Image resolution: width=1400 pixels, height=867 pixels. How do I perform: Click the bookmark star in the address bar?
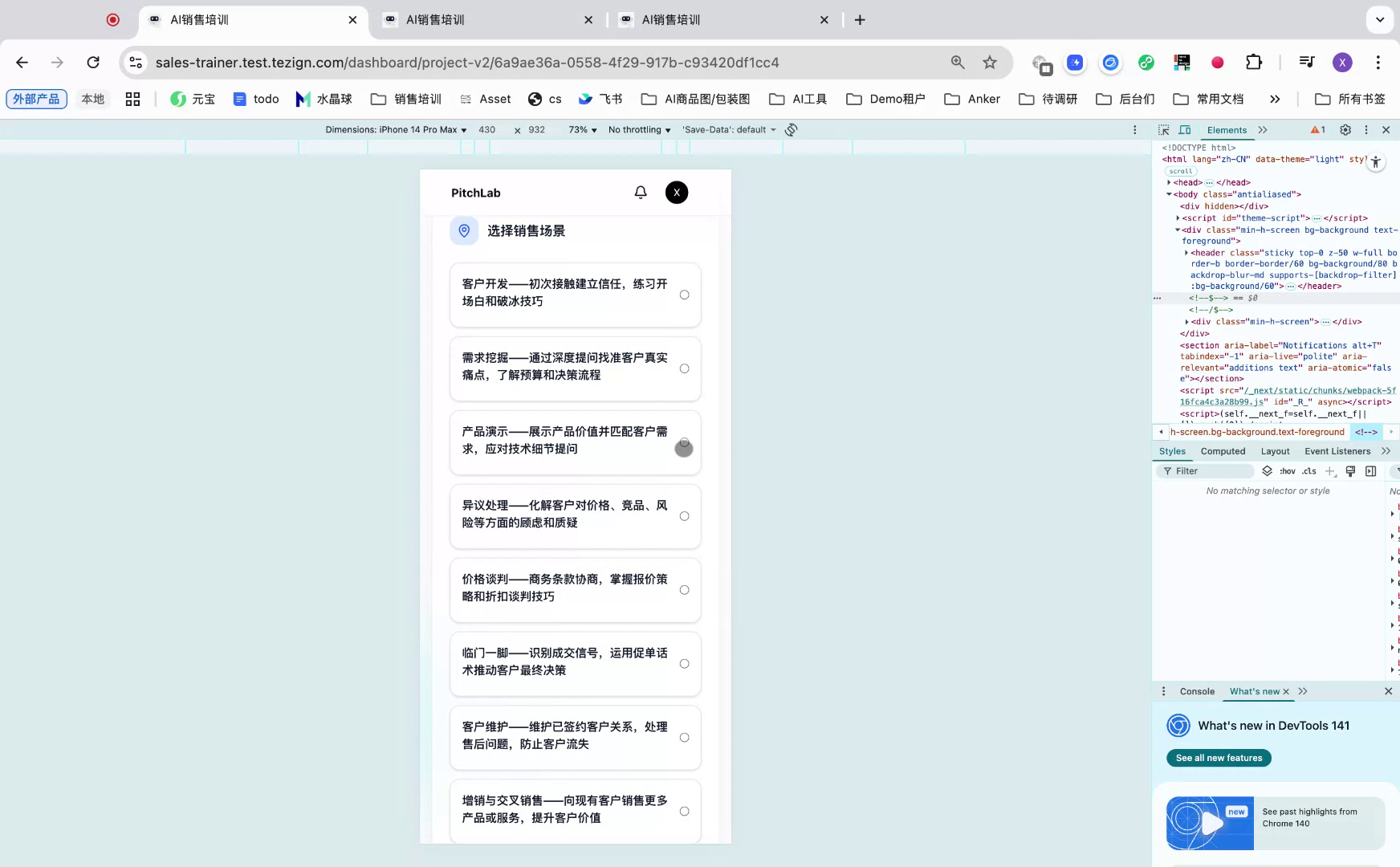pyautogui.click(x=990, y=62)
